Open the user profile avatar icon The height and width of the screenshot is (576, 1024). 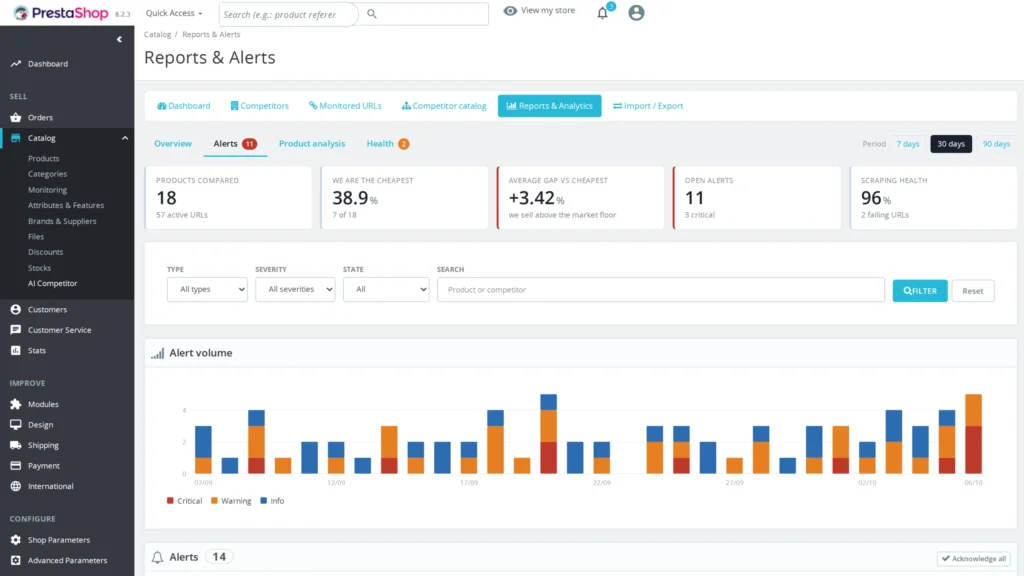tap(636, 12)
